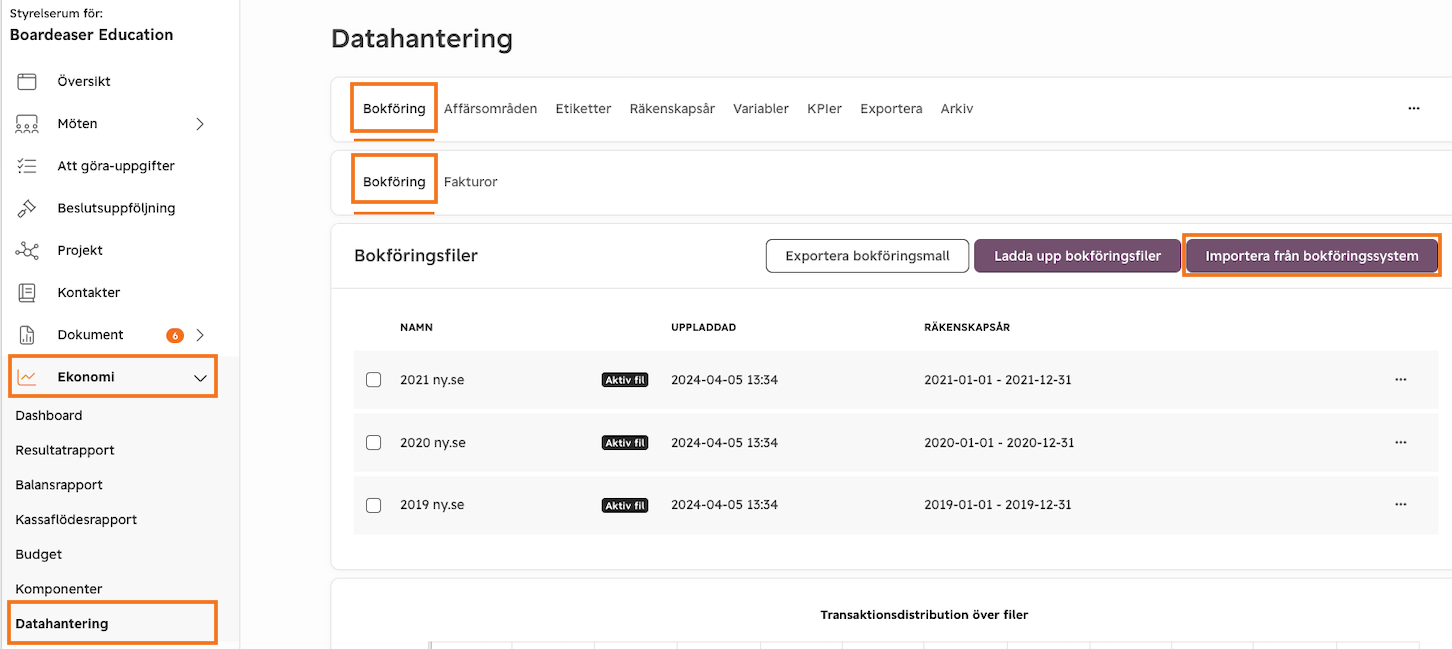Select the 2020 ny.se checkbox
Image resolution: width=1452 pixels, height=649 pixels.
[373, 442]
